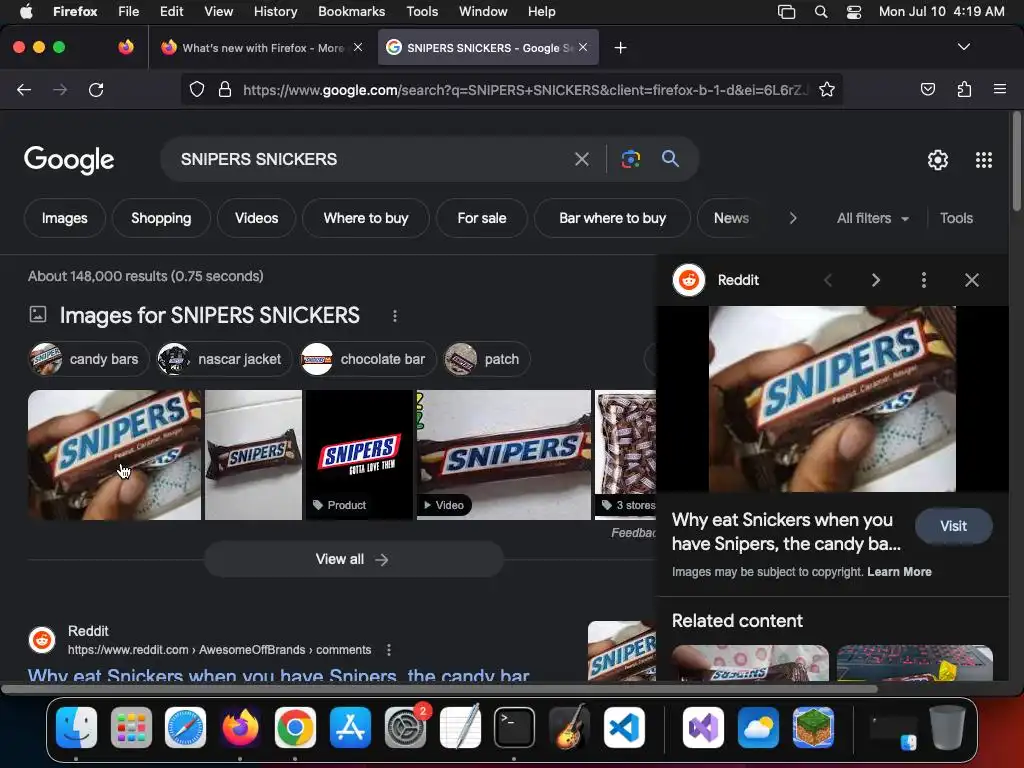
Task: Open macOS Control Center icon
Action: pyautogui.click(x=854, y=12)
